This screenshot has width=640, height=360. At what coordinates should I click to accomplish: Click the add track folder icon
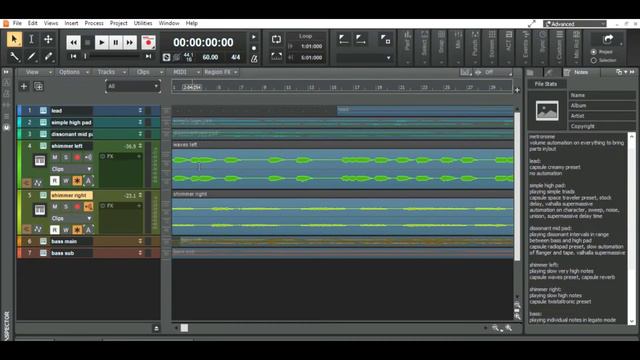tap(38, 86)
